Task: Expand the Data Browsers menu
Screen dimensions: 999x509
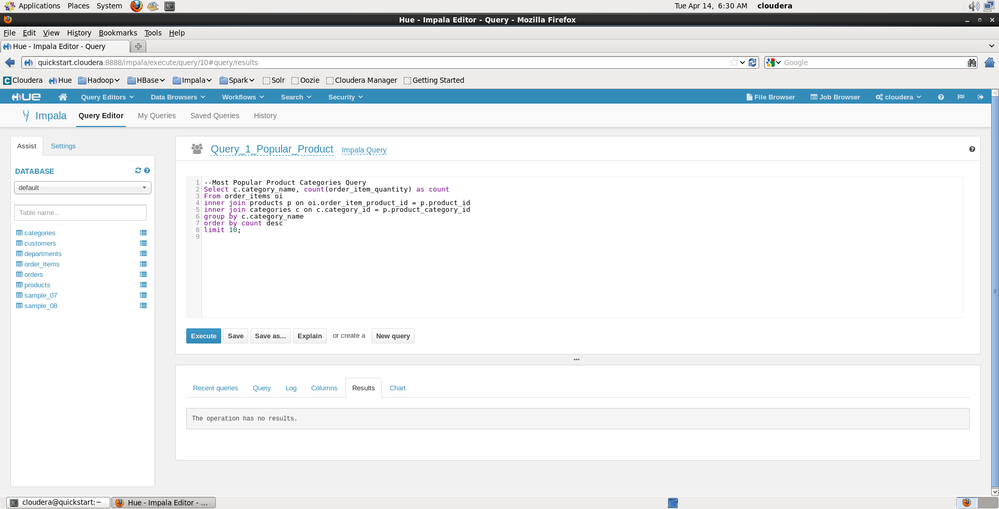Action: 177,97
